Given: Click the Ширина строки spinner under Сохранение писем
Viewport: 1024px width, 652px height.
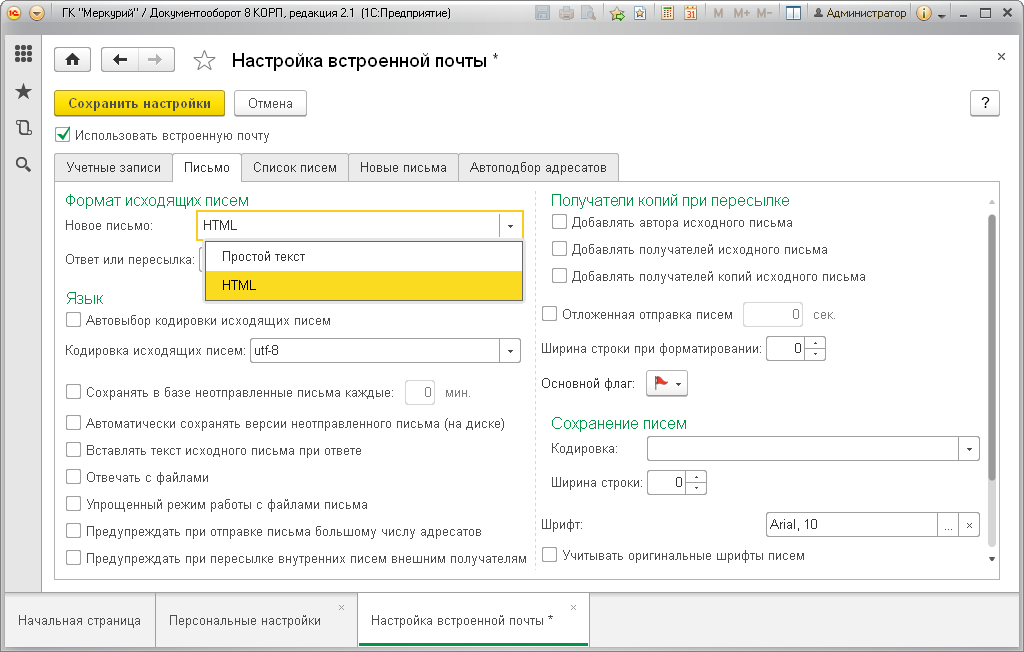Looking at the screenshot, I should (696, 483).
